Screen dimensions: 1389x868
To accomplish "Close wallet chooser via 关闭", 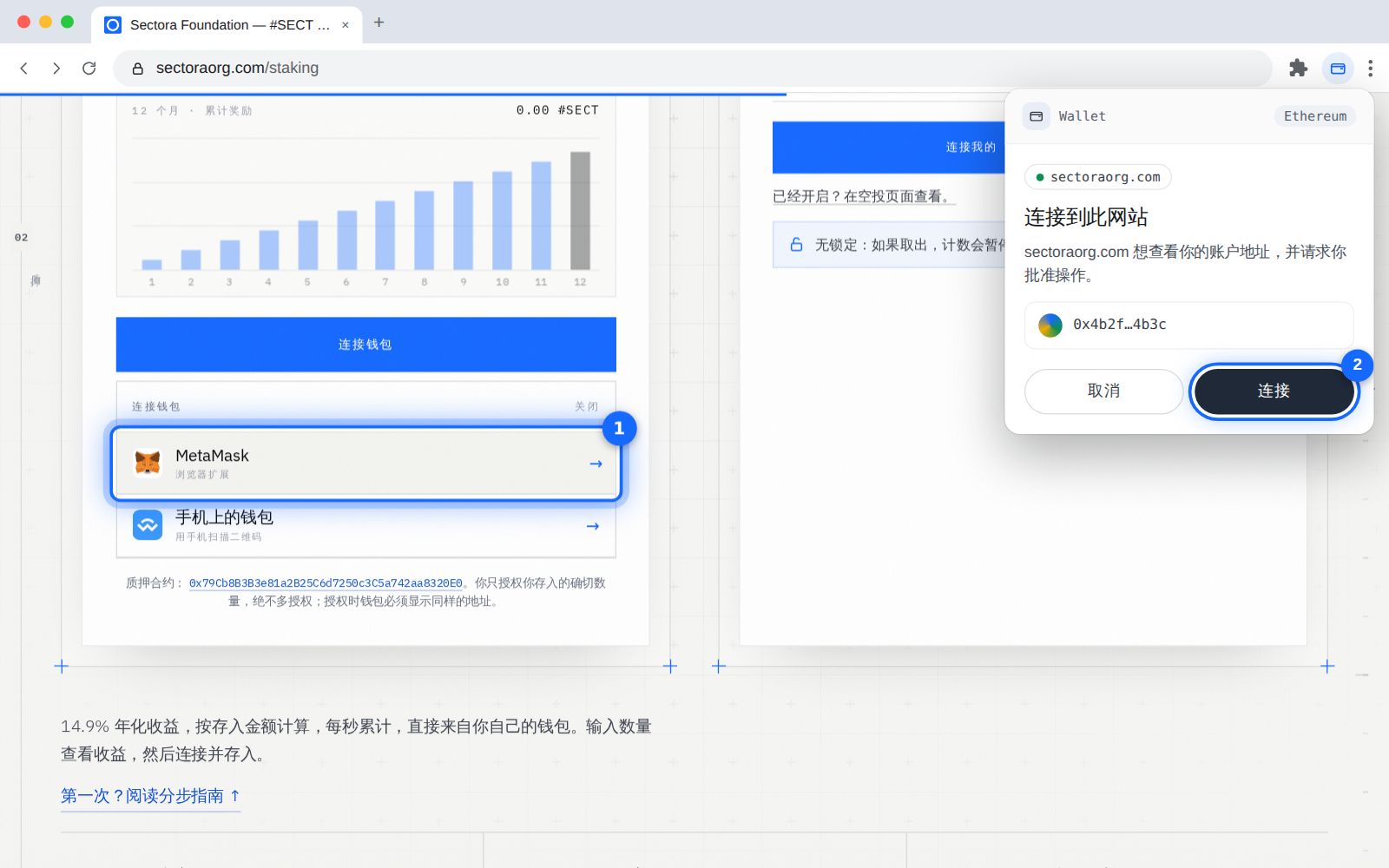I will point(586,406).
